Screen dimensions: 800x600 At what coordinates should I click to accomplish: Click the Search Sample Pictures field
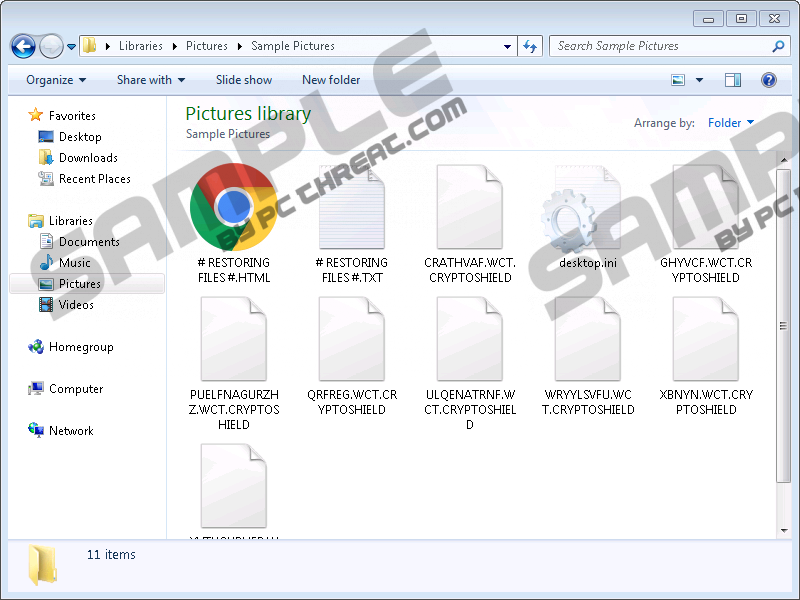click(x=660, y=46)
